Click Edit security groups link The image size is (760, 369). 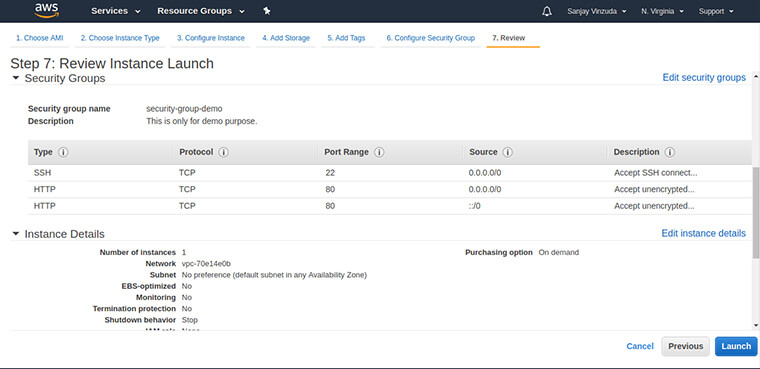tap(704, 78)
